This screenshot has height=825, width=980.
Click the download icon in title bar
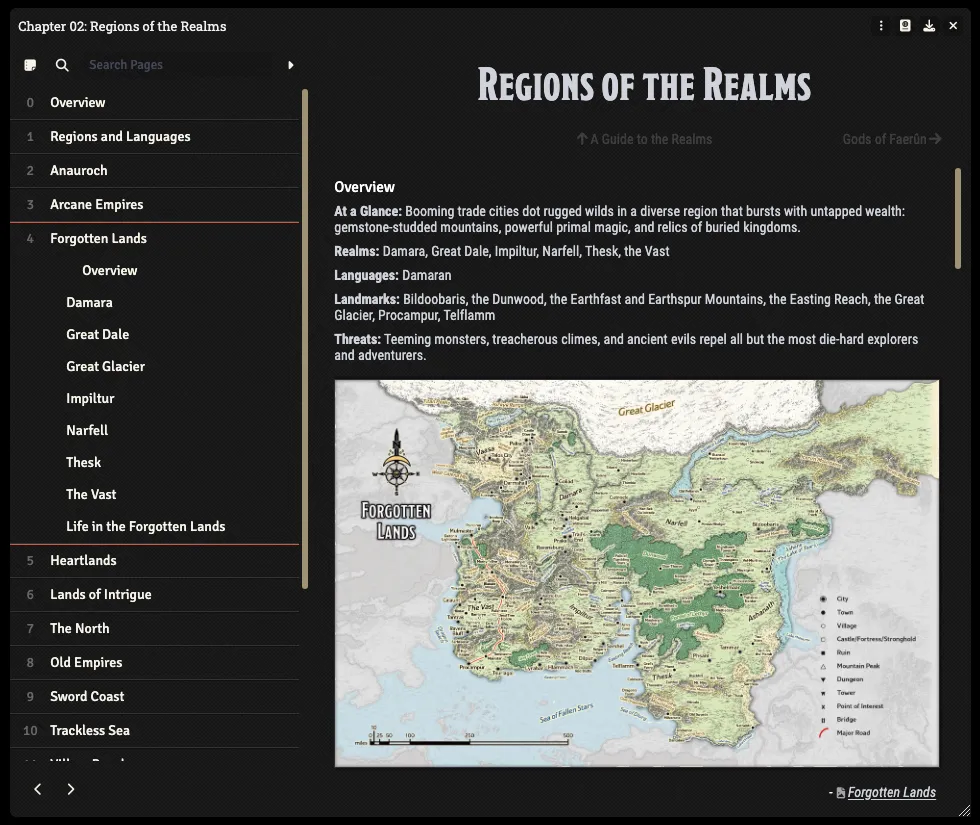(x=929, y=26)
